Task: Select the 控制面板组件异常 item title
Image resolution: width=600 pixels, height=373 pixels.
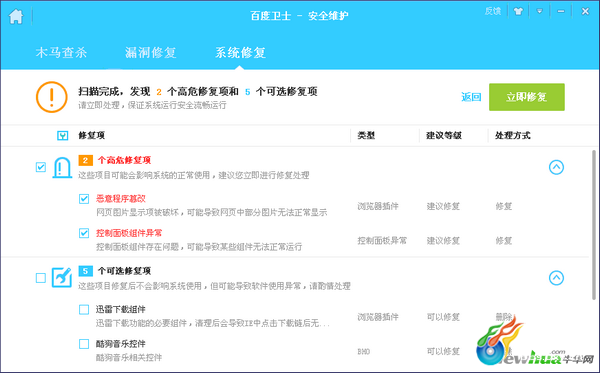Action: pyautogui.click(x=129, y=233)
